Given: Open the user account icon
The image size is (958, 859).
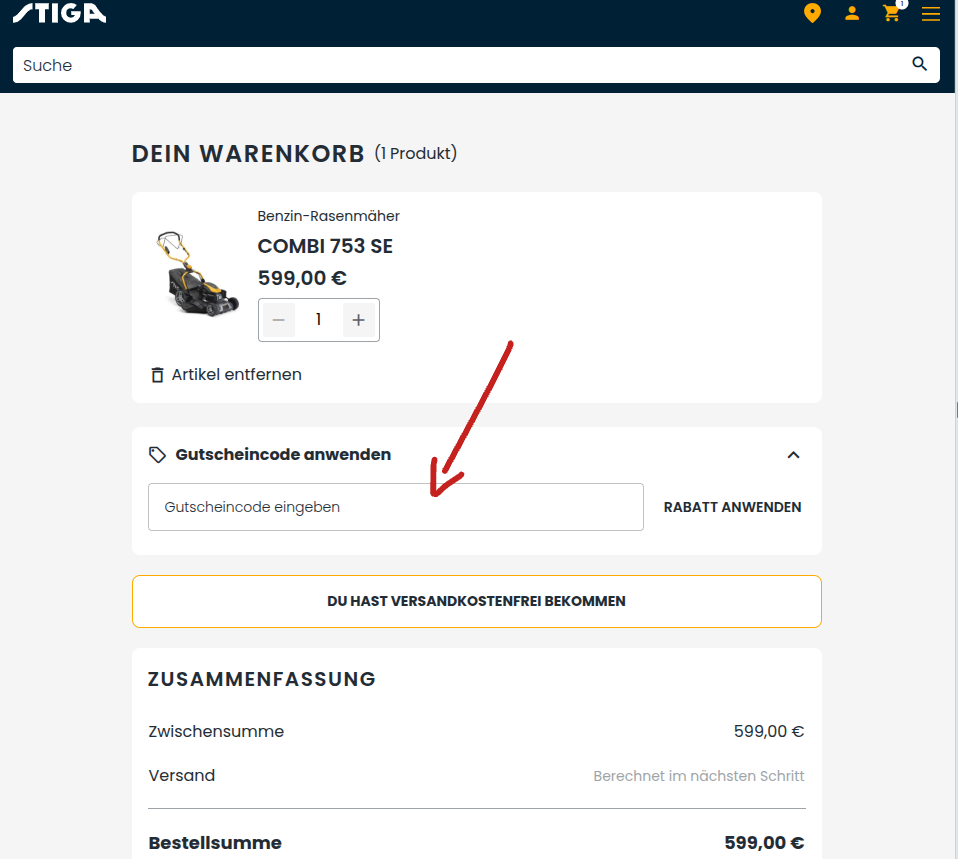Looking at the screenshot, I should (852, 13).
